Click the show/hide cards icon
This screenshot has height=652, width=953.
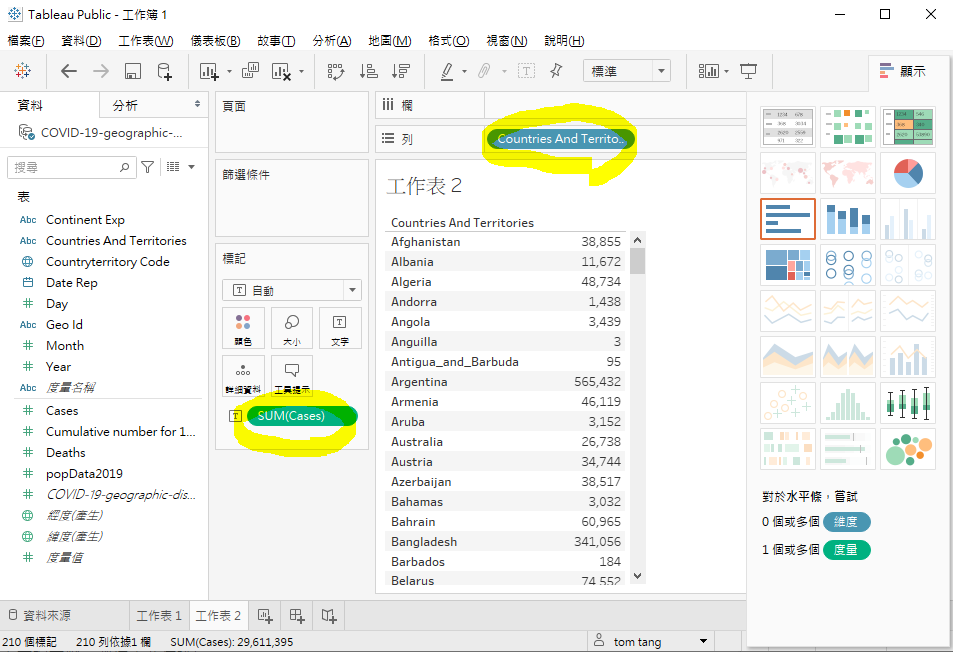pyautogui.click(x=709, y=71)
